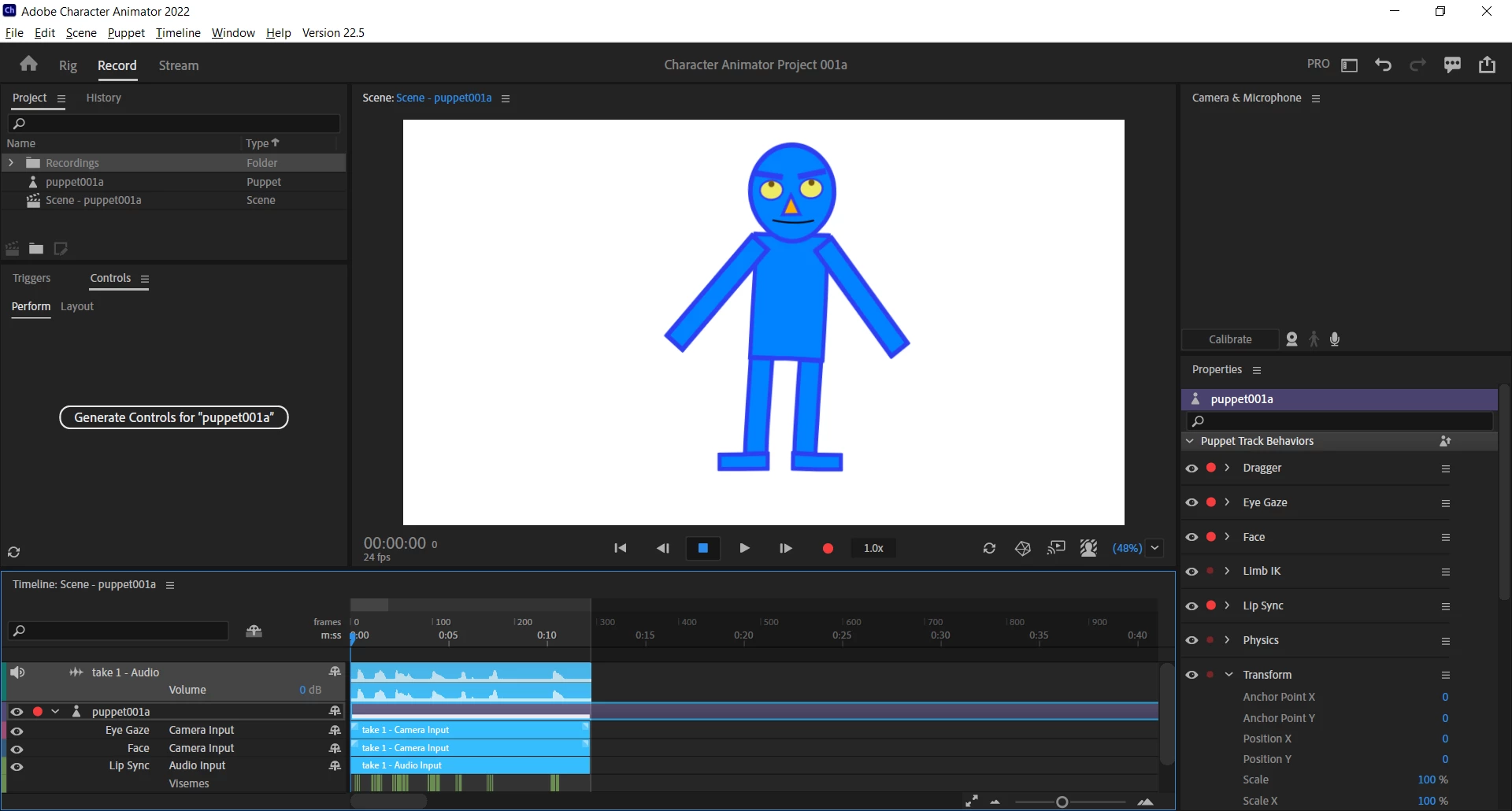Expand the Eye Gaze behavior in Properties
Viewport: 1512px width, 811px height.
tap(1227, 502)
